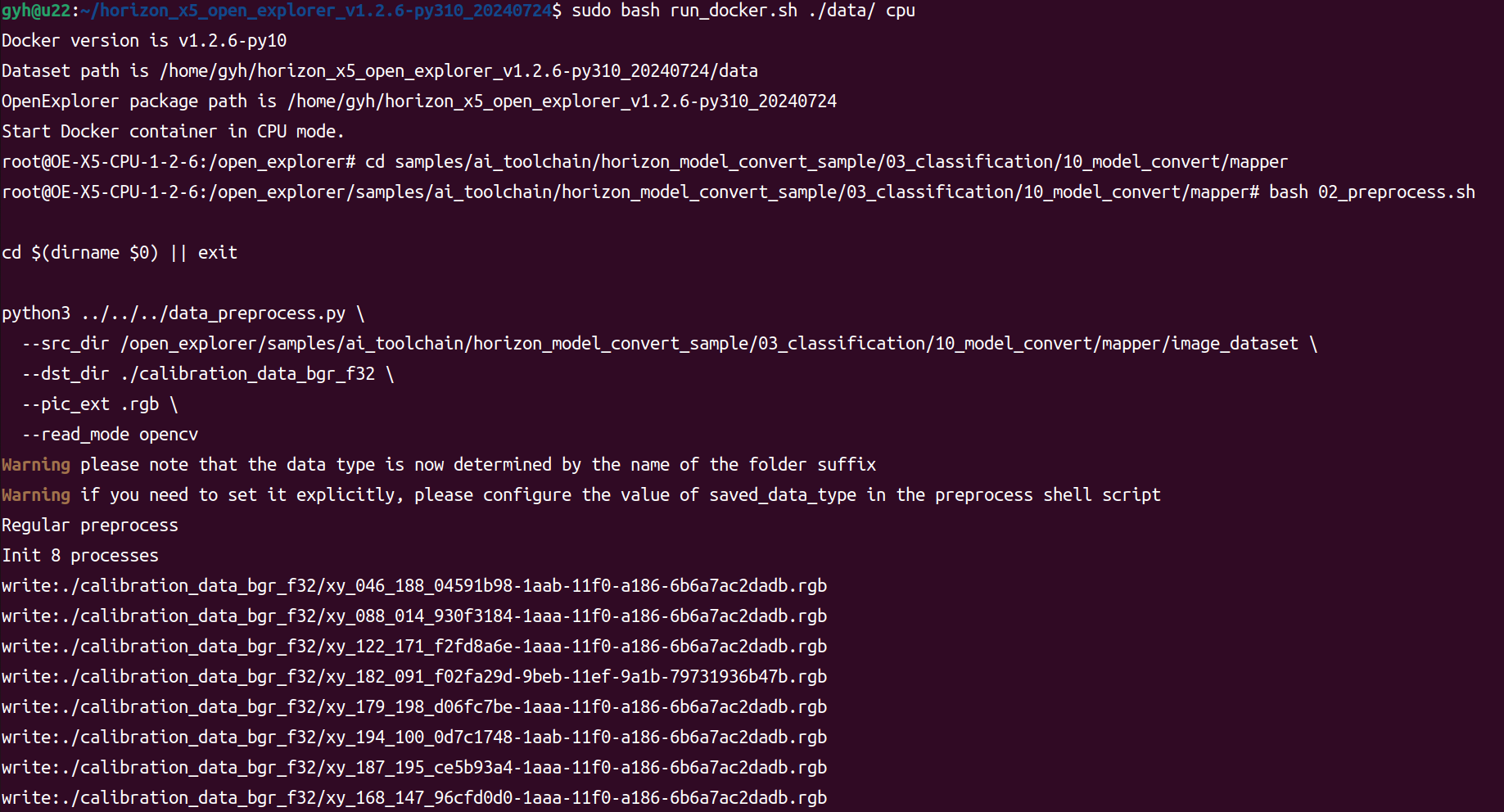Click the 'Init 8 processes' output line
The width and height of the screenshot is (1504, 812).
pyautogui.click(x=80, y=556)
